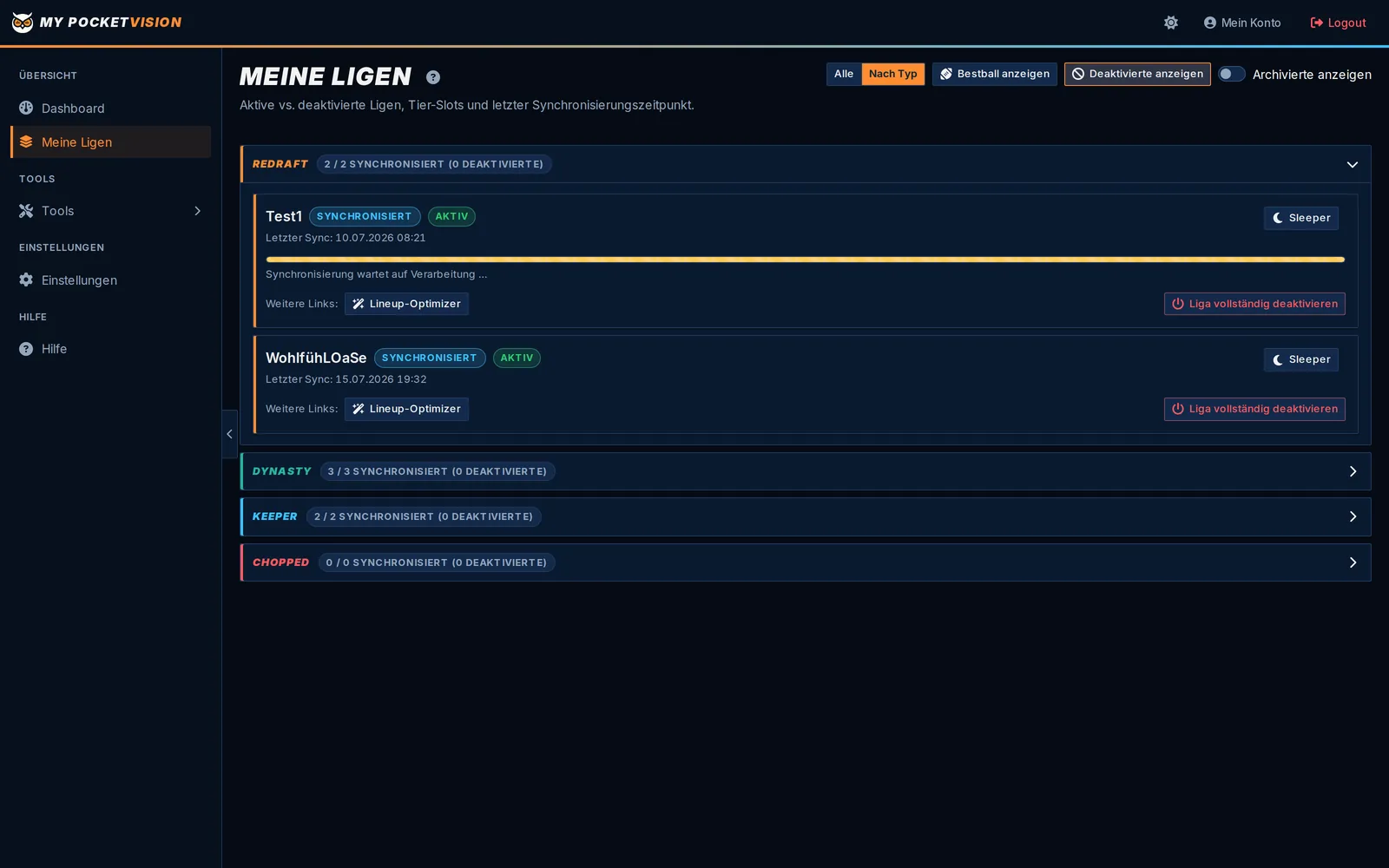Click the moon icon in Test1's Sleeper button
The width and height of the screenshot is (1389, 868).
coord(1278,218)
